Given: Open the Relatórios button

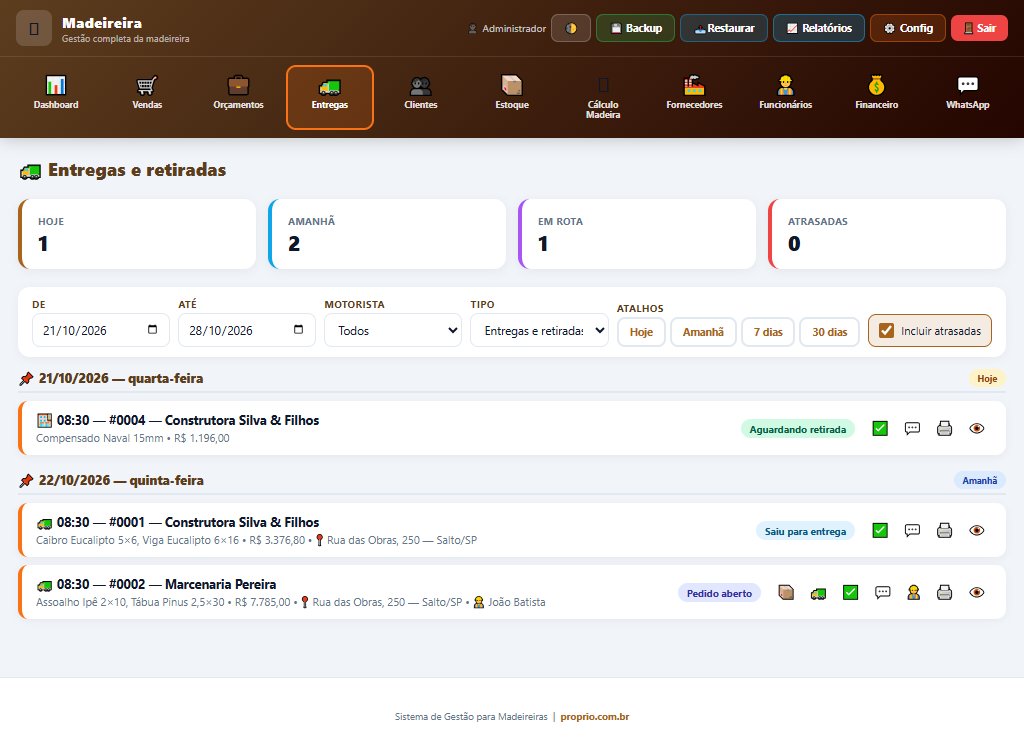Looking at the screenshot, I should [819, 28].
